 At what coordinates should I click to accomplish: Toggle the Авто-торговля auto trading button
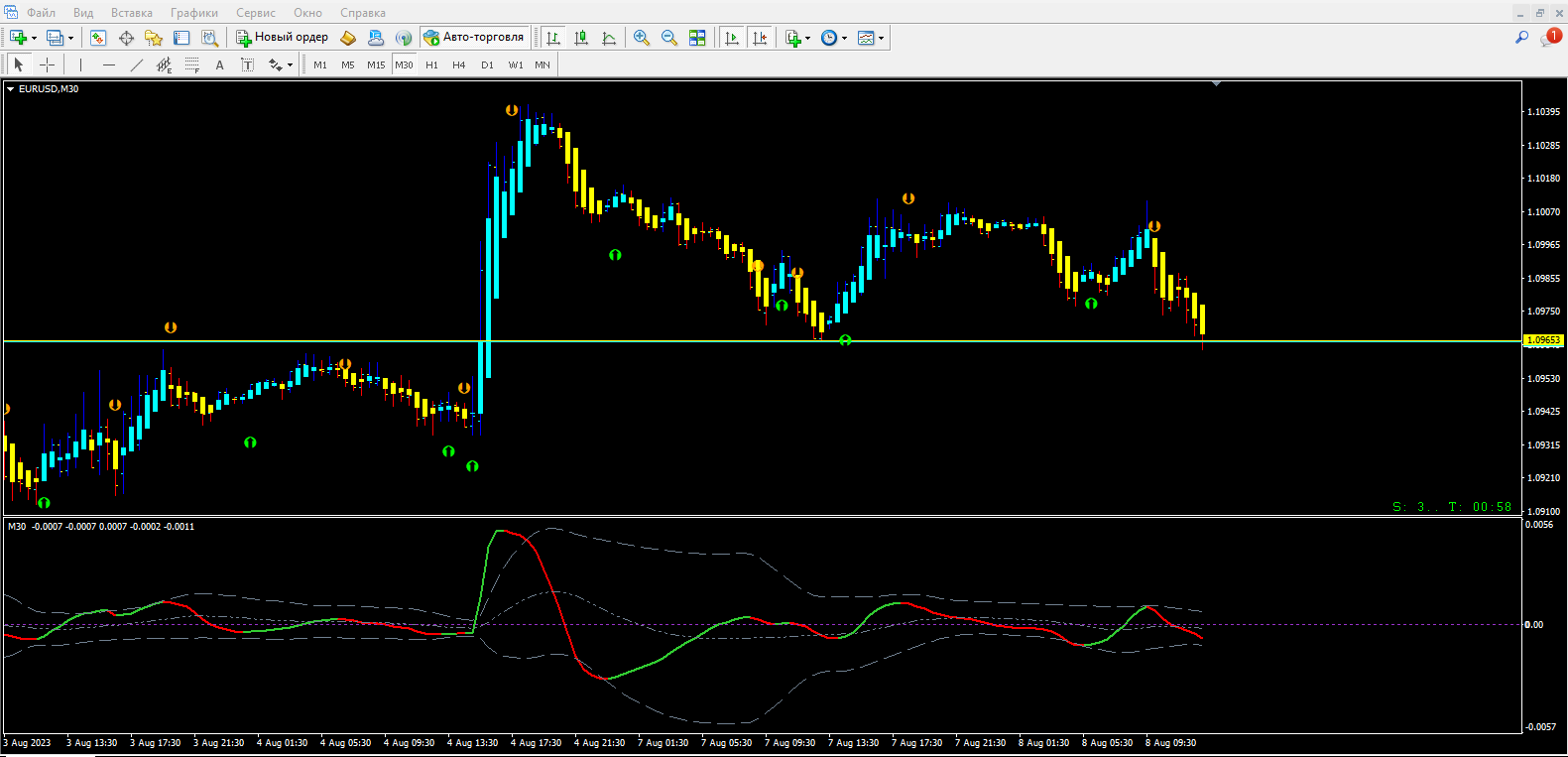(474, 38)
